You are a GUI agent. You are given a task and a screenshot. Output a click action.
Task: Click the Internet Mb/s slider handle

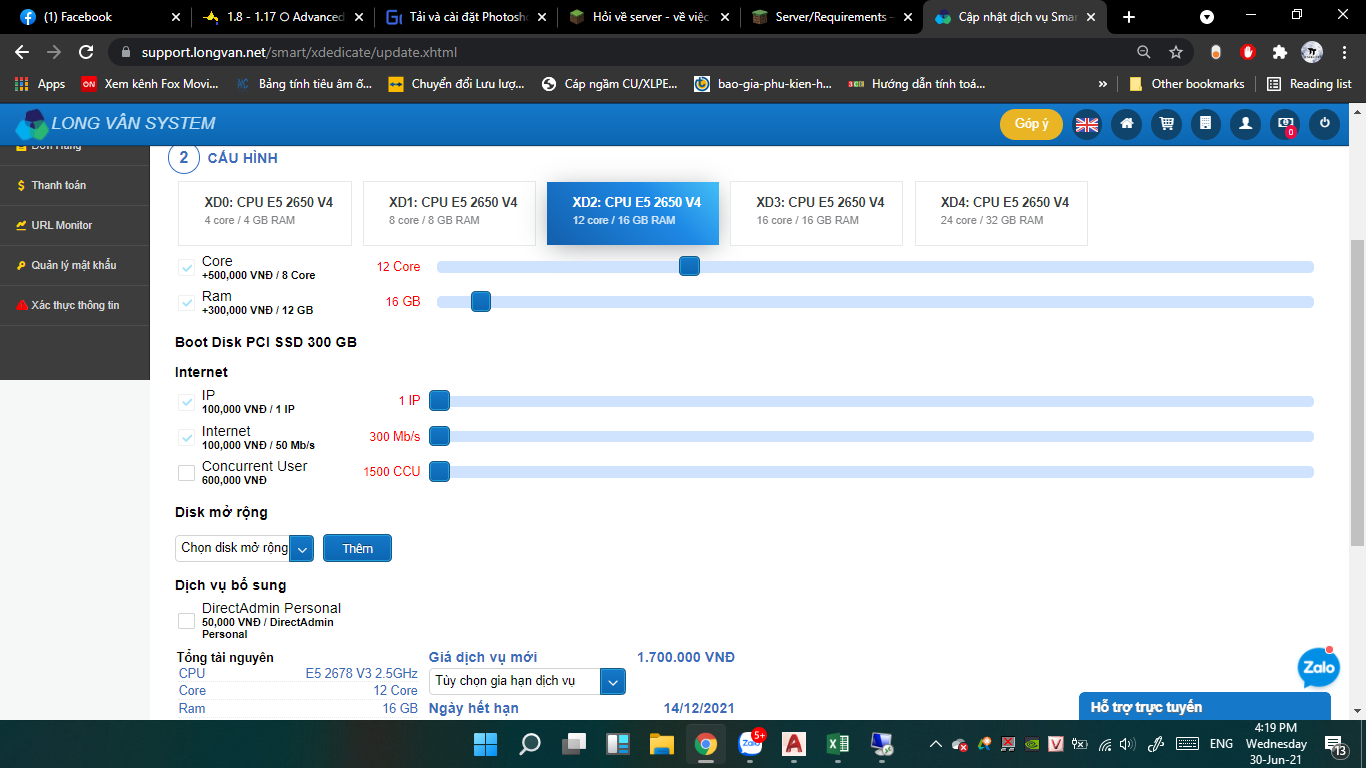pyautogui.click(x=439, y=436)
